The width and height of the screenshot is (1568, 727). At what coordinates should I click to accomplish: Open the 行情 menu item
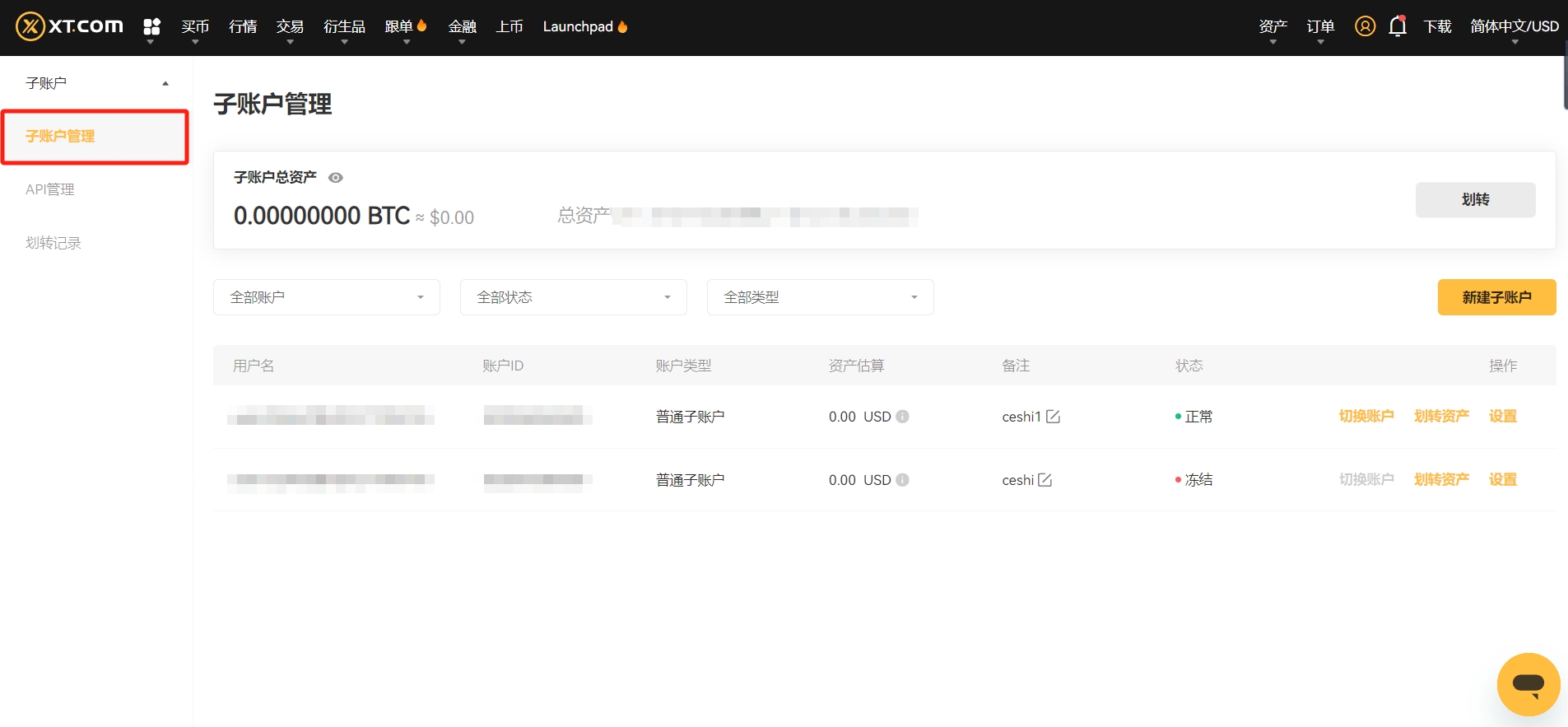click(x=243, y=26)
